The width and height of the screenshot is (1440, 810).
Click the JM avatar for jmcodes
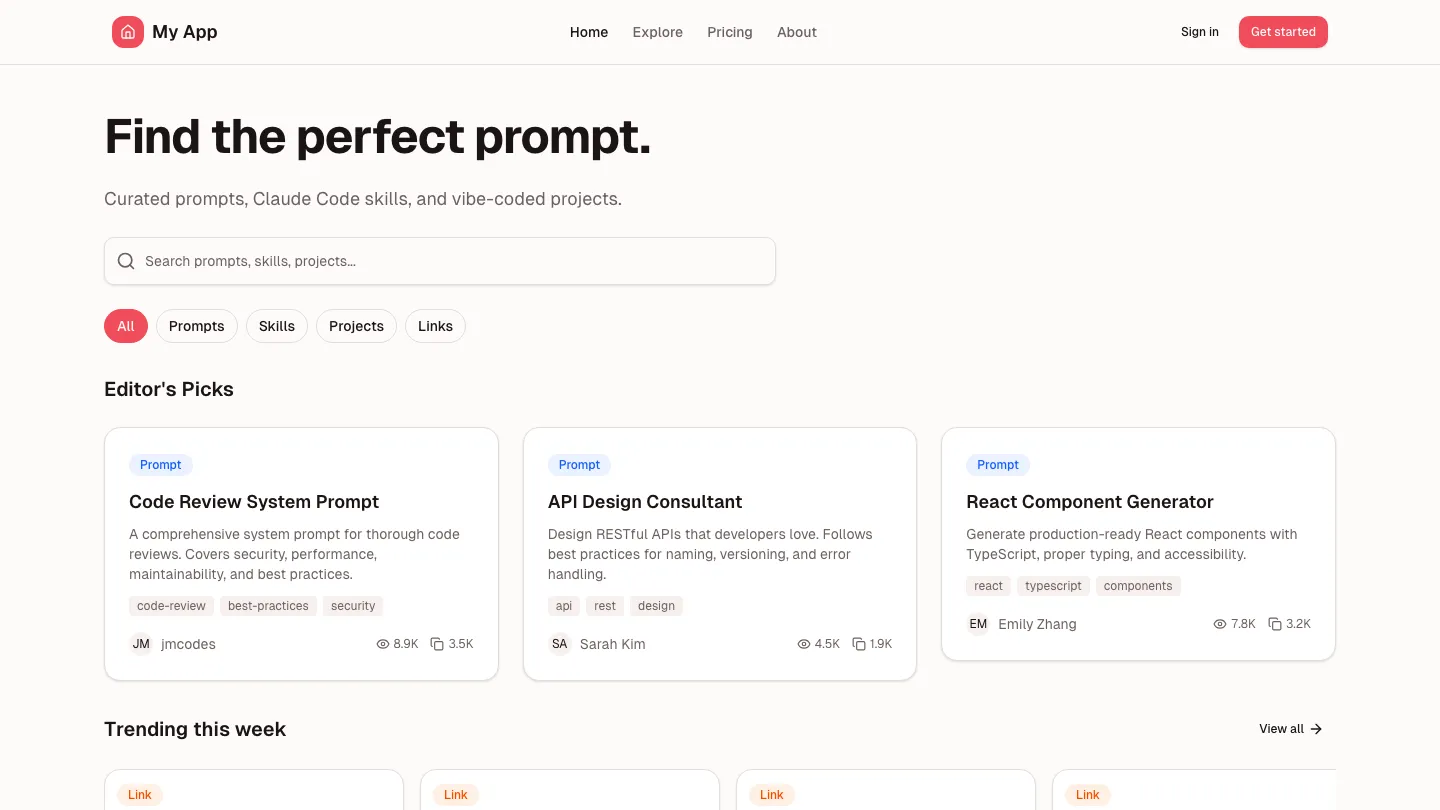[141, 644]
